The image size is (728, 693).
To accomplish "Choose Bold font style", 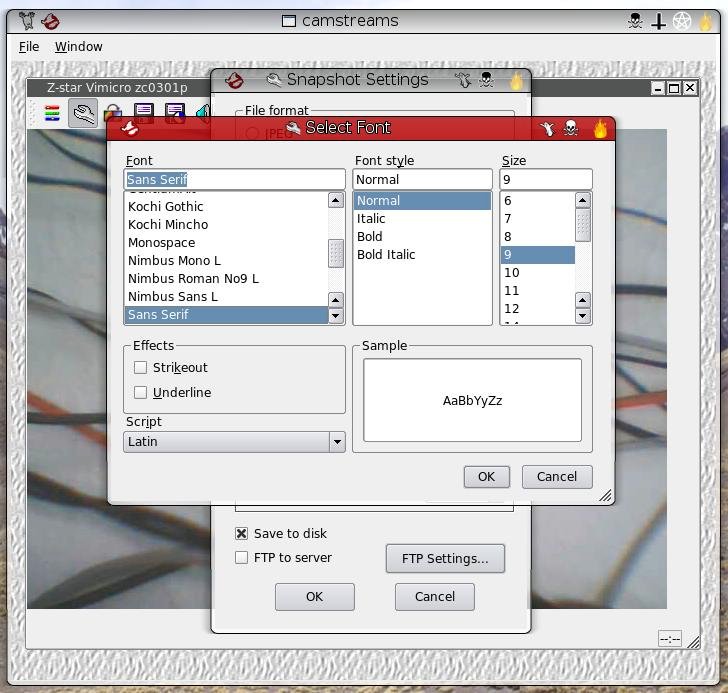I will click(x=422, y=237).
